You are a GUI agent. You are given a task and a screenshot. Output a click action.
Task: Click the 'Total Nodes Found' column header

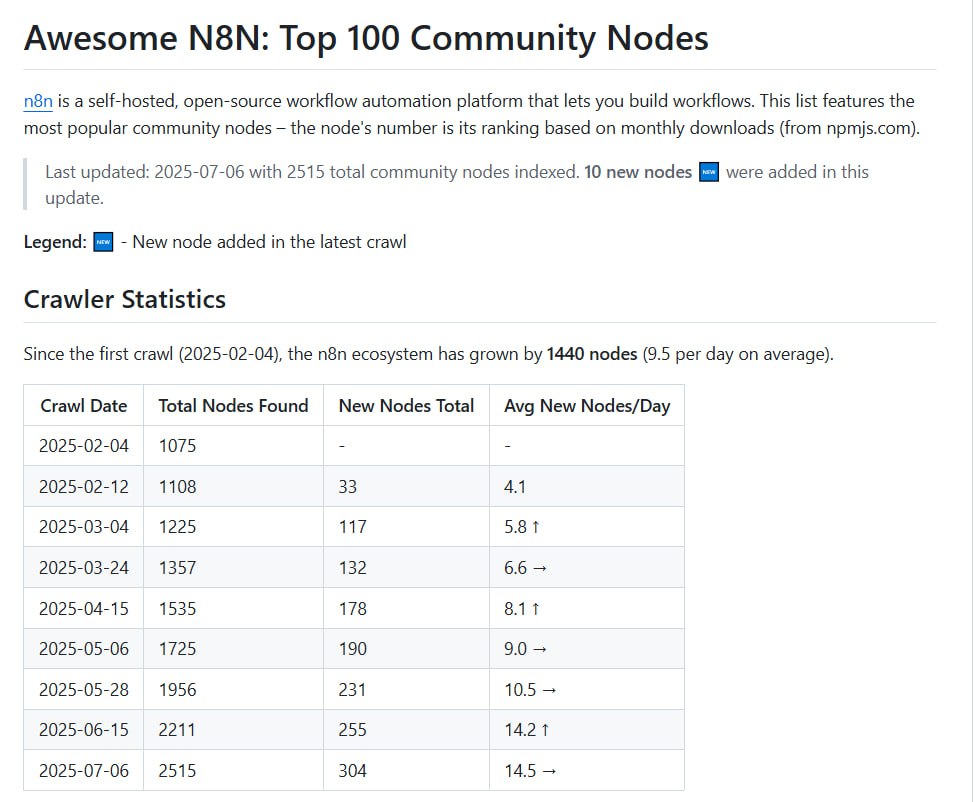click(233, 405)
